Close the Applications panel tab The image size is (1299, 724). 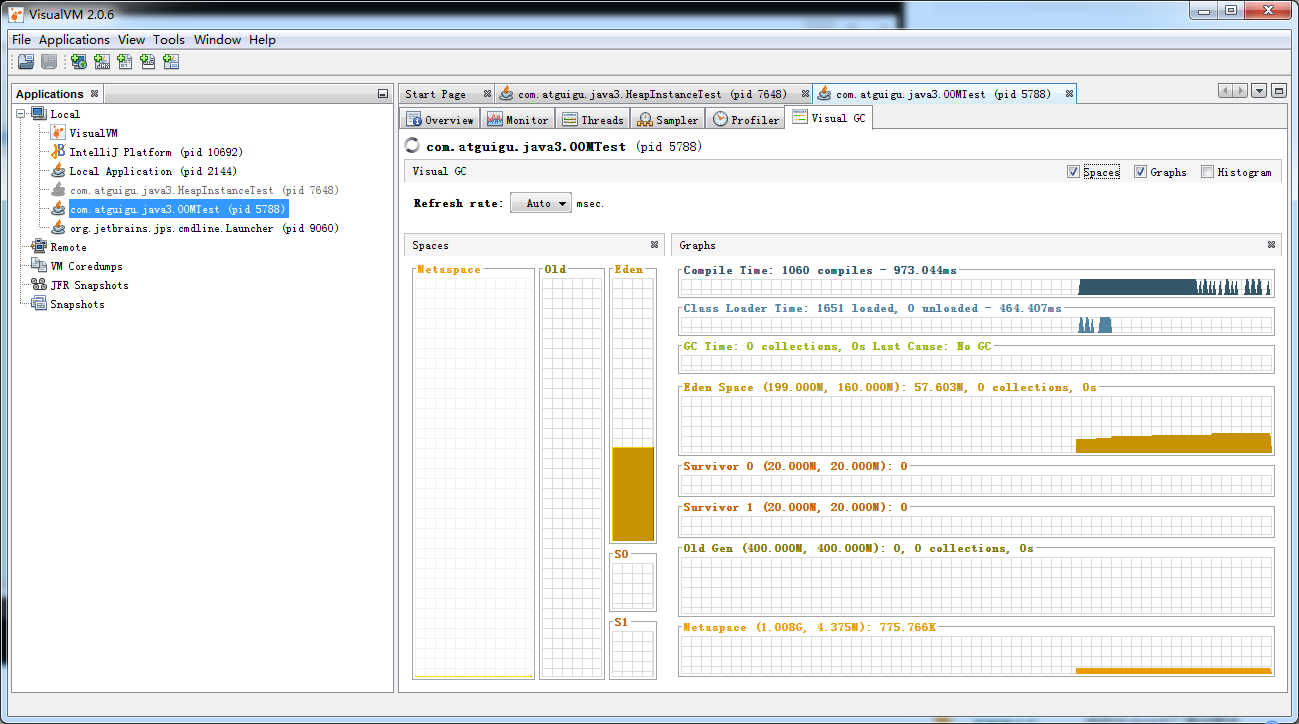[x=94, y=94]
